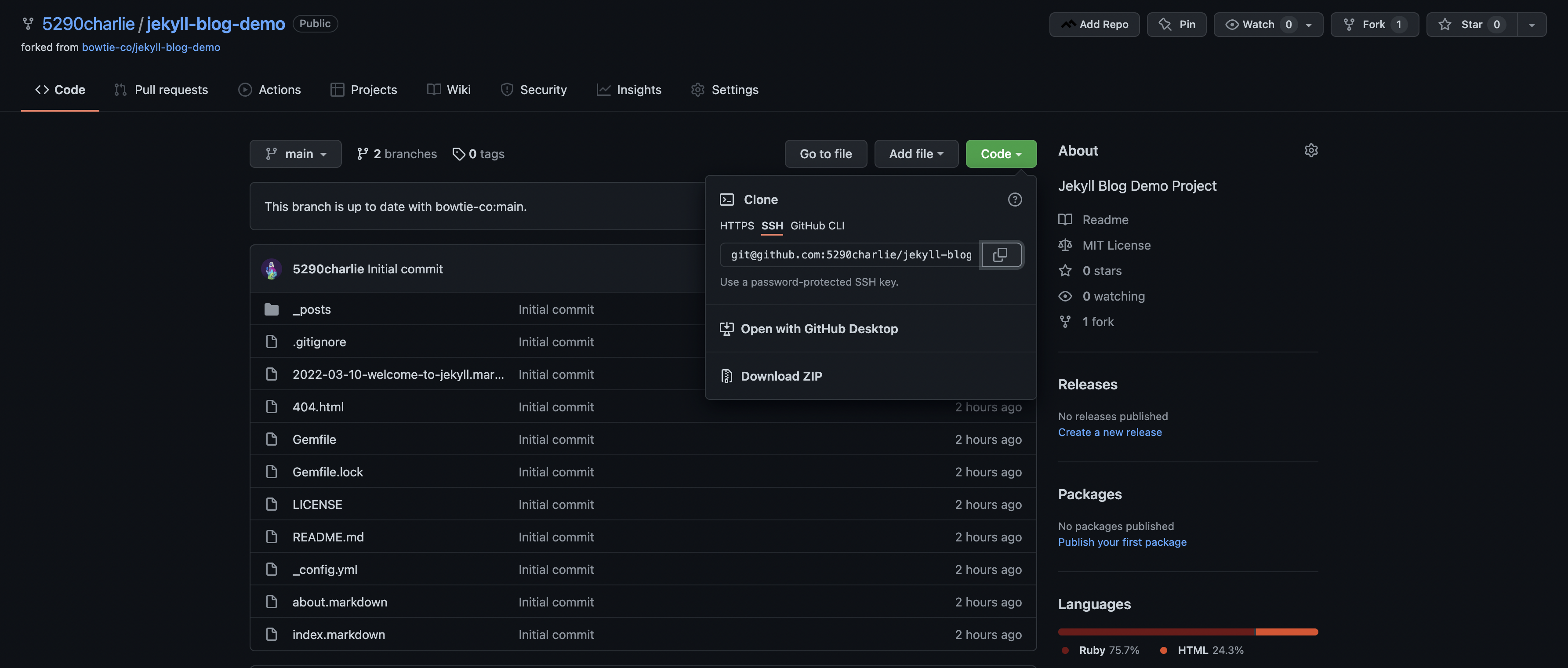Switch clone method to HTTPS
Image resolution: width=1568 pixels, height=668 pixels.
pyautogui.click(x=737, y=226)
